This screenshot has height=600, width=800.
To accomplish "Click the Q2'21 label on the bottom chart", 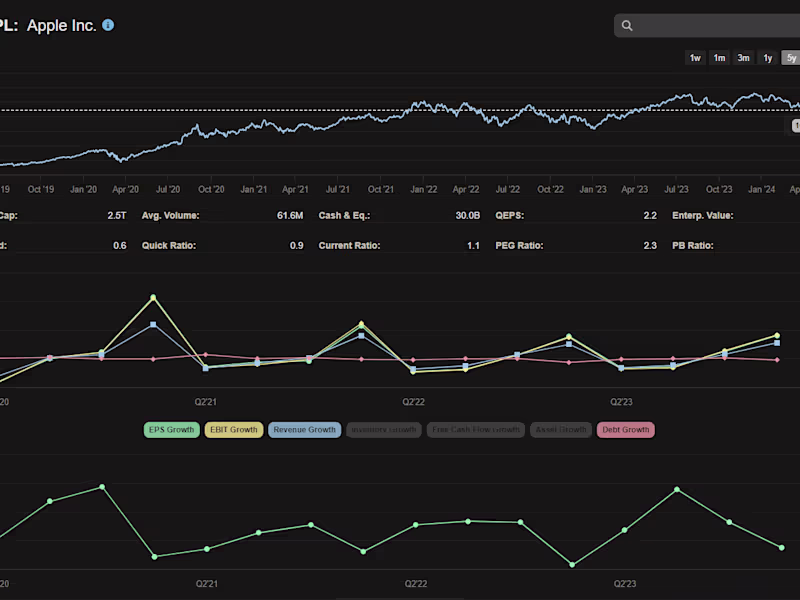I will tap(207, 584).
